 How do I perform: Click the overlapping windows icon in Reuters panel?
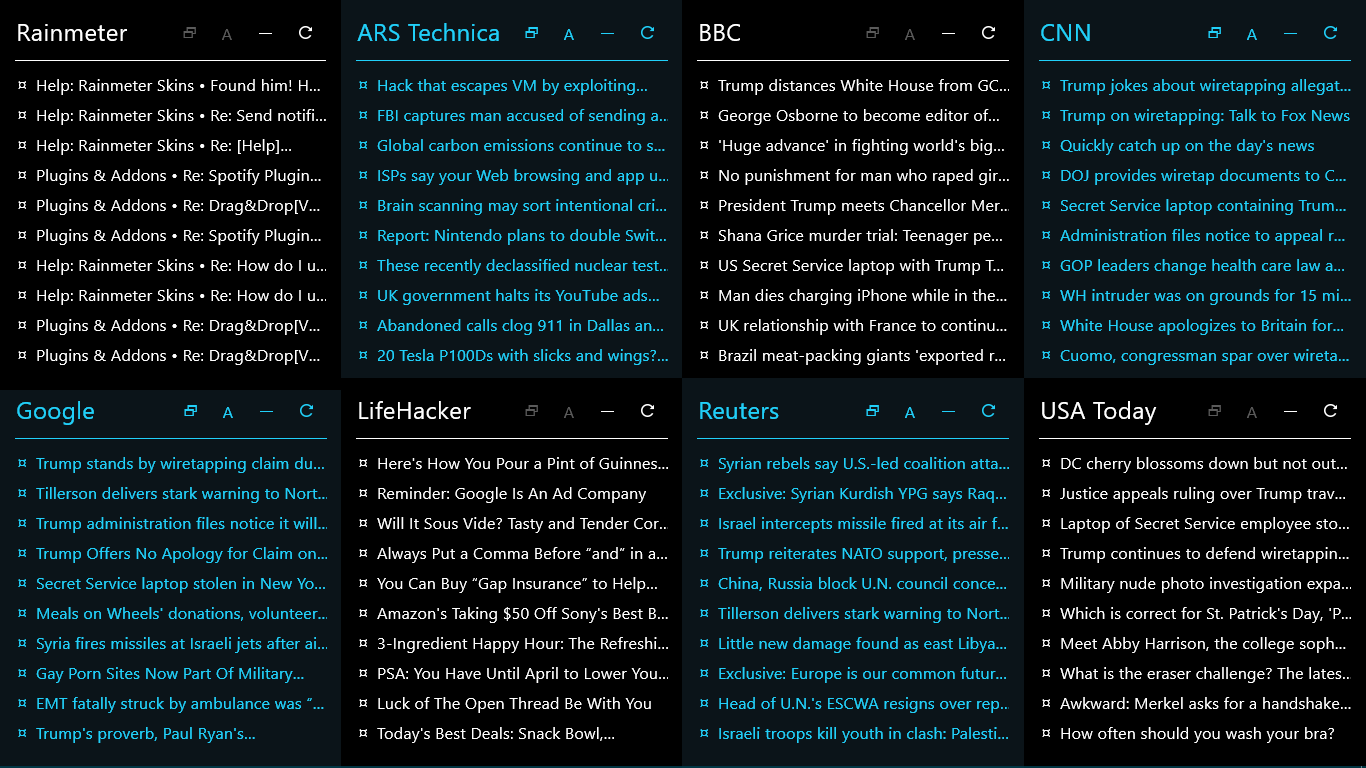873,411
